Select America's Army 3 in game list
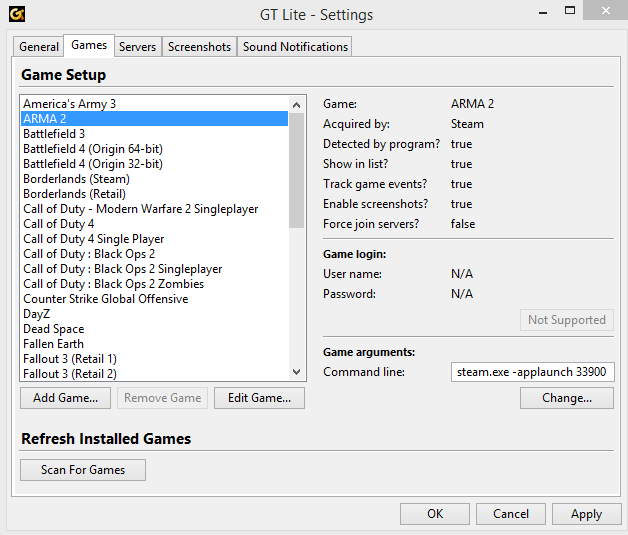 [x=155, y=104]
